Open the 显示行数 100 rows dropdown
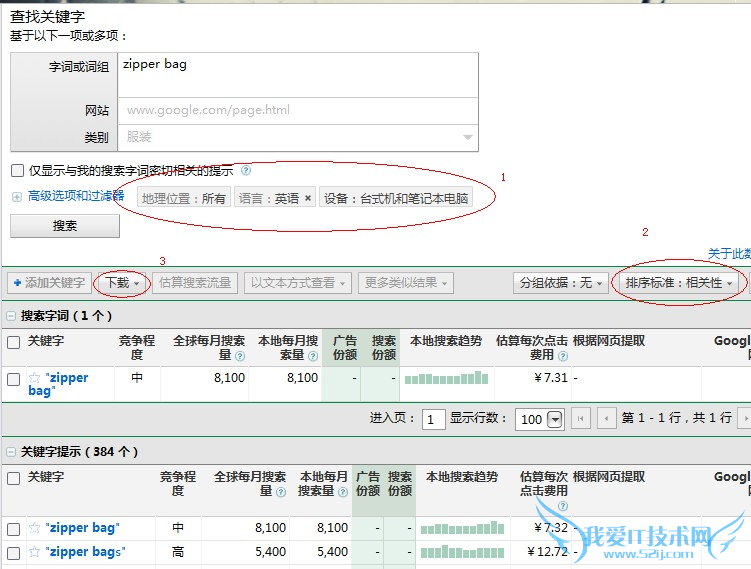The width and height of the screenshot is (751, 569). click(x=539, y=419)
